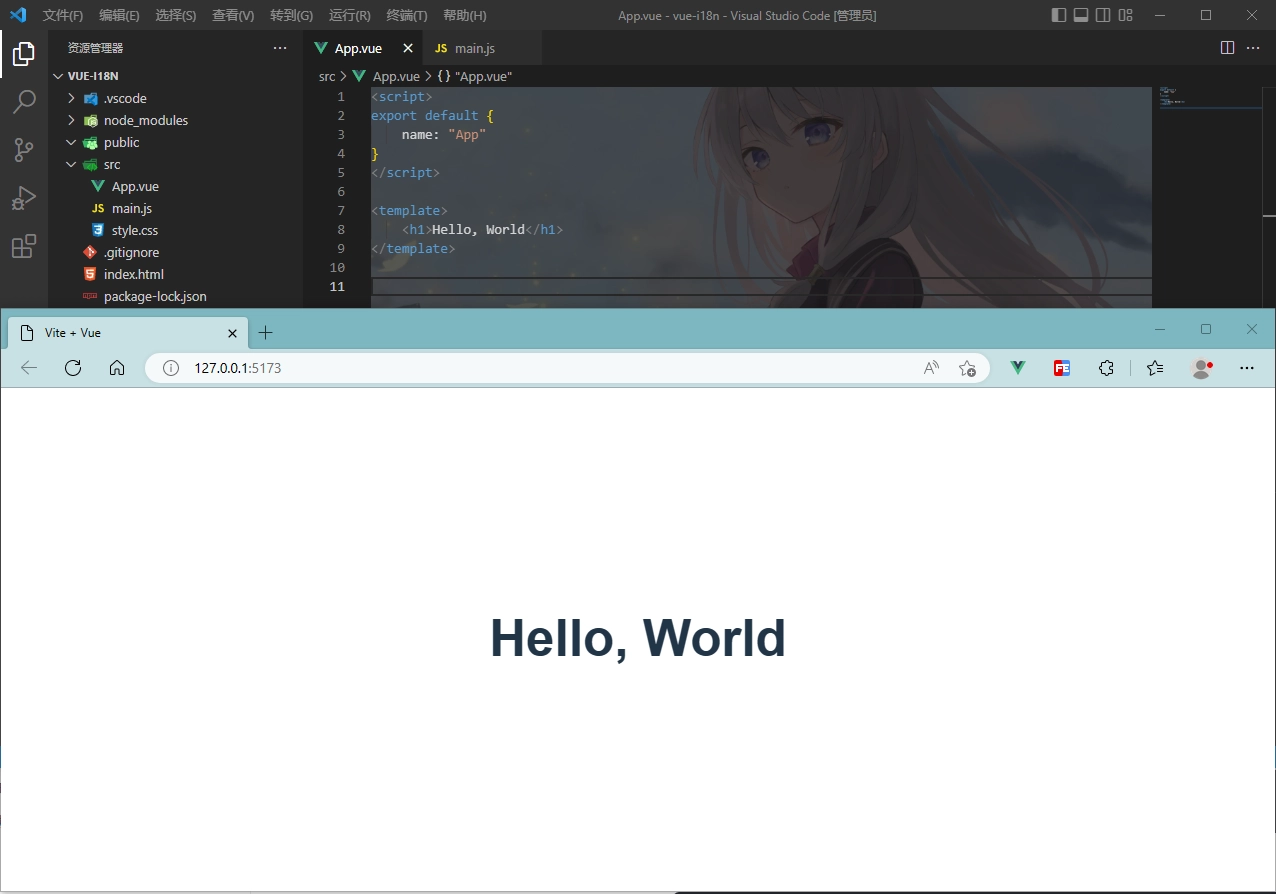Toggle bottom panel layout icon
The width and height of the screenshot is (1276, 894).
(1081, 15)
